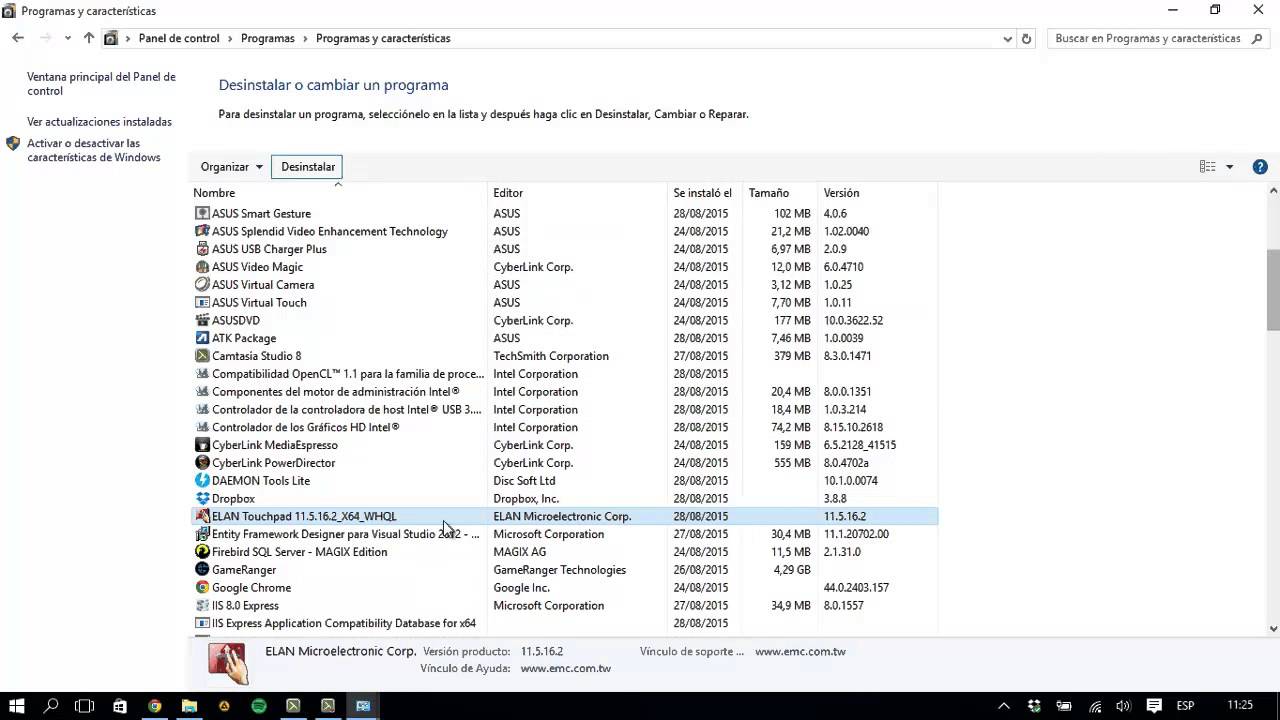Select the CyberLink MediaEspresso icon
1280x720 pixels.
coord(202,445)
